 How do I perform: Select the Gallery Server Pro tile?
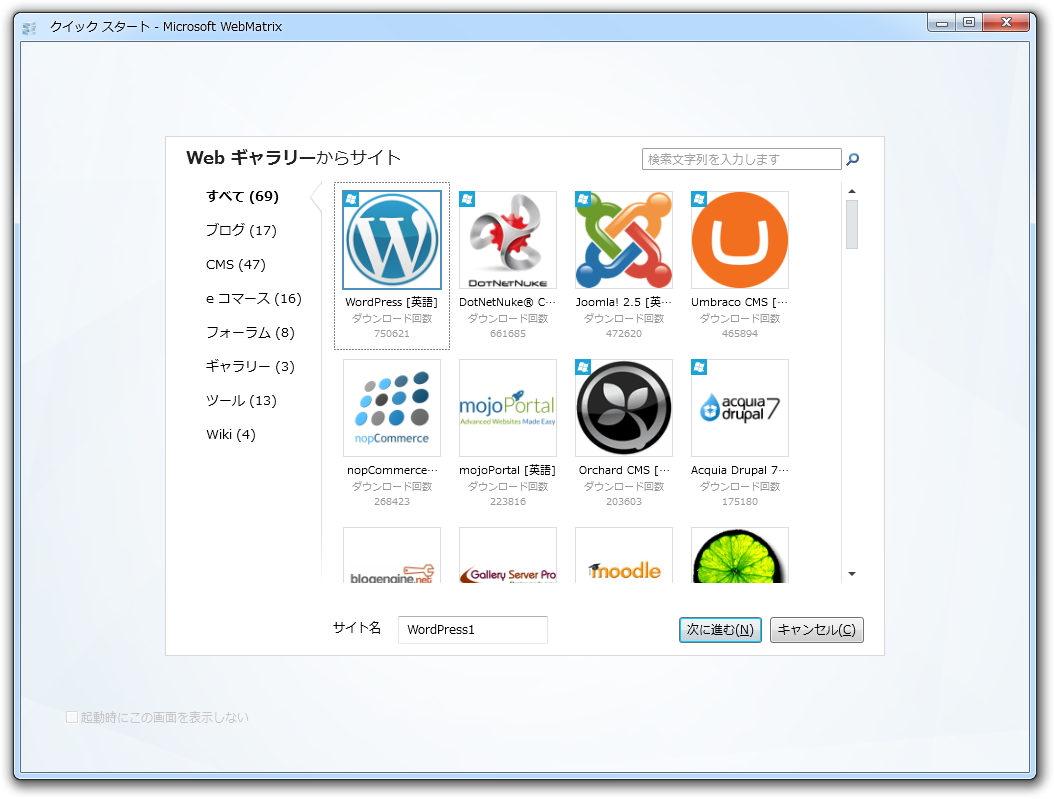point(507,555)
